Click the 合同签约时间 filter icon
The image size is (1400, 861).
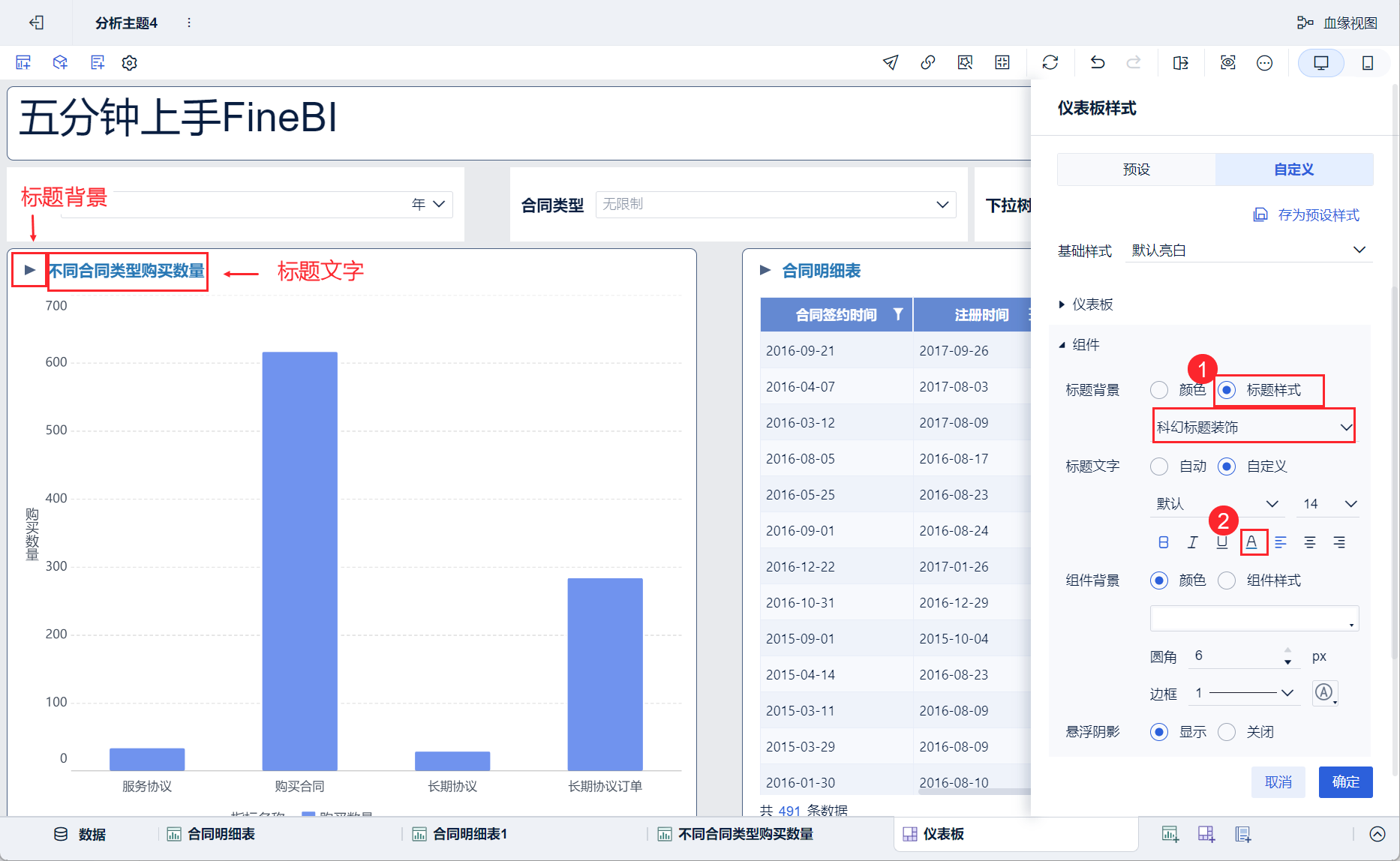tap(898, 314)
